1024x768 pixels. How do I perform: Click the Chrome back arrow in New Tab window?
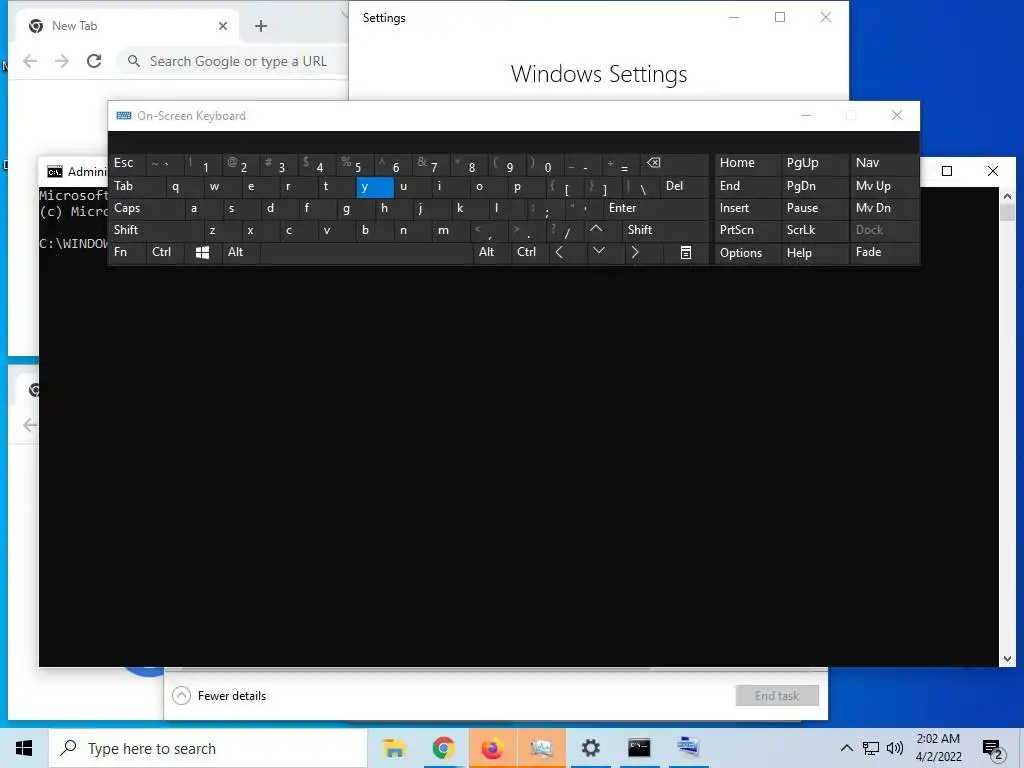tap(30, 61)
